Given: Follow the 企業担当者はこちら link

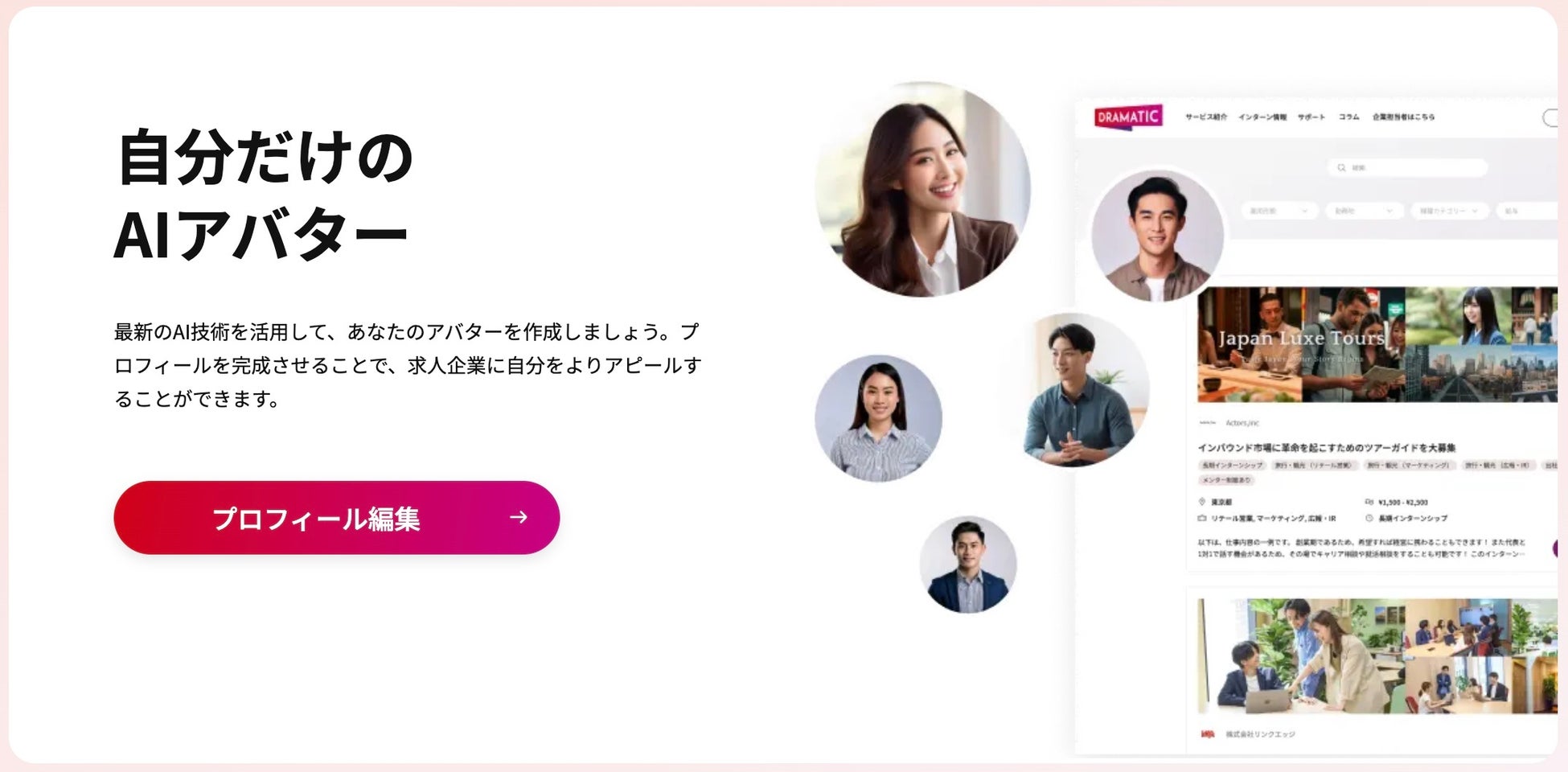Looking at the screenshot, I should coord(1404,117).
